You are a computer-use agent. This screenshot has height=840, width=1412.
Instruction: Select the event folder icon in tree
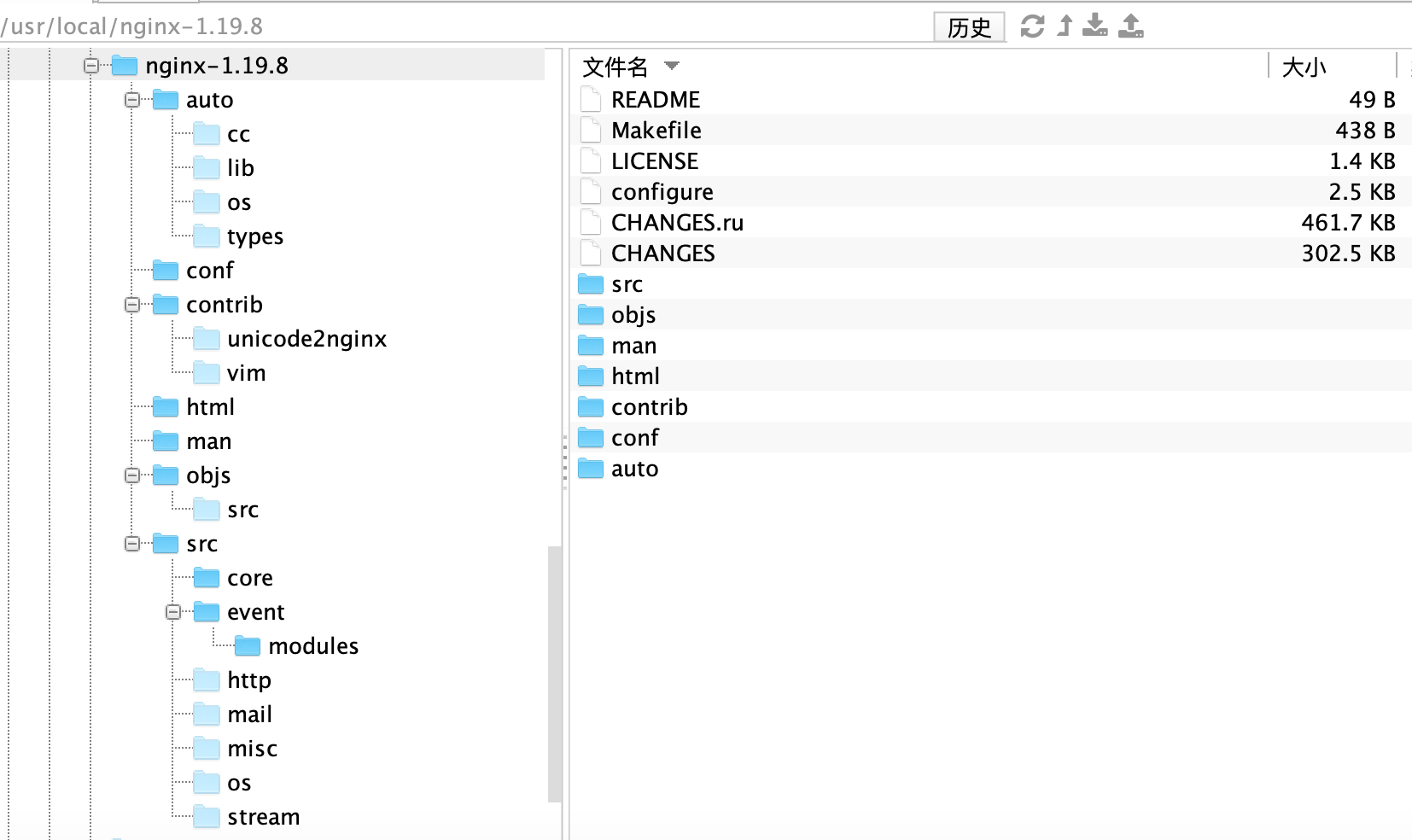[207, 612]
